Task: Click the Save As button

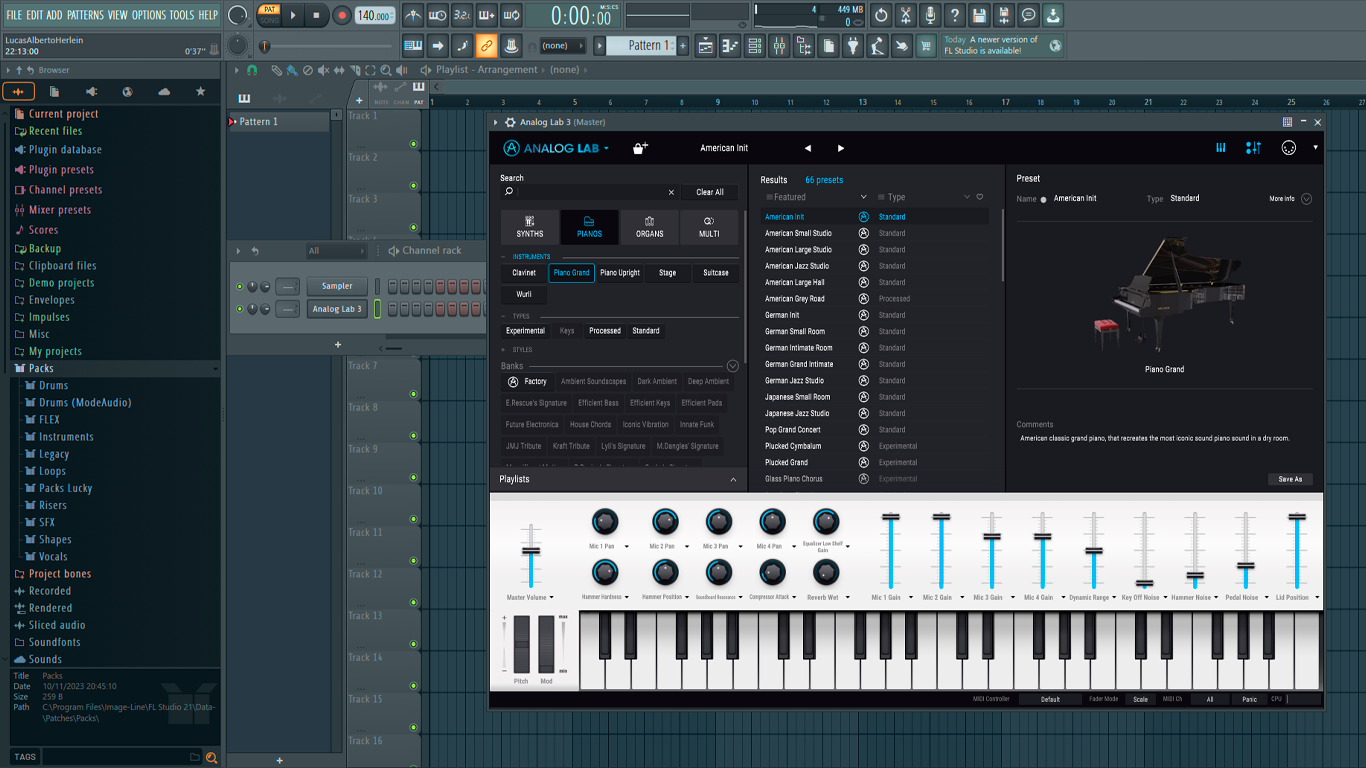Action: tap(1290, 479)
